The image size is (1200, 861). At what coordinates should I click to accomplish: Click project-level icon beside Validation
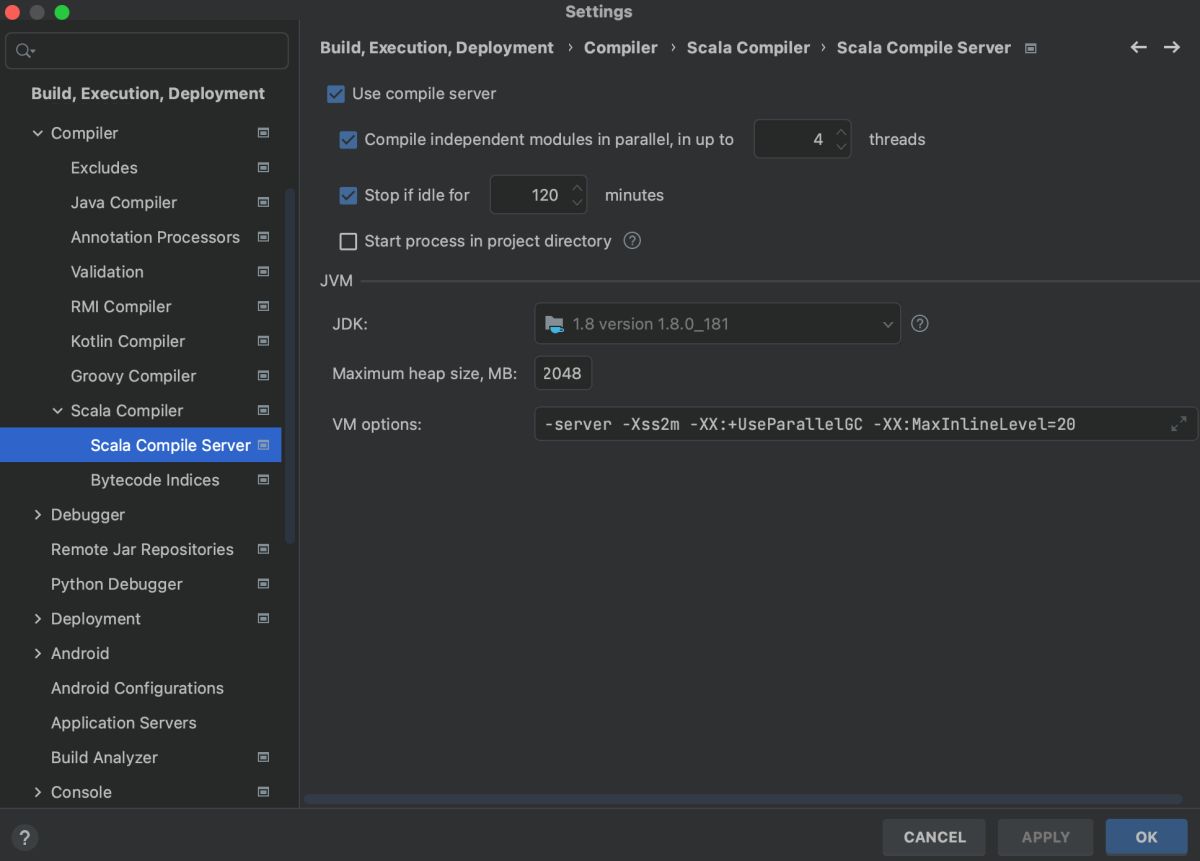pos(263,272)
